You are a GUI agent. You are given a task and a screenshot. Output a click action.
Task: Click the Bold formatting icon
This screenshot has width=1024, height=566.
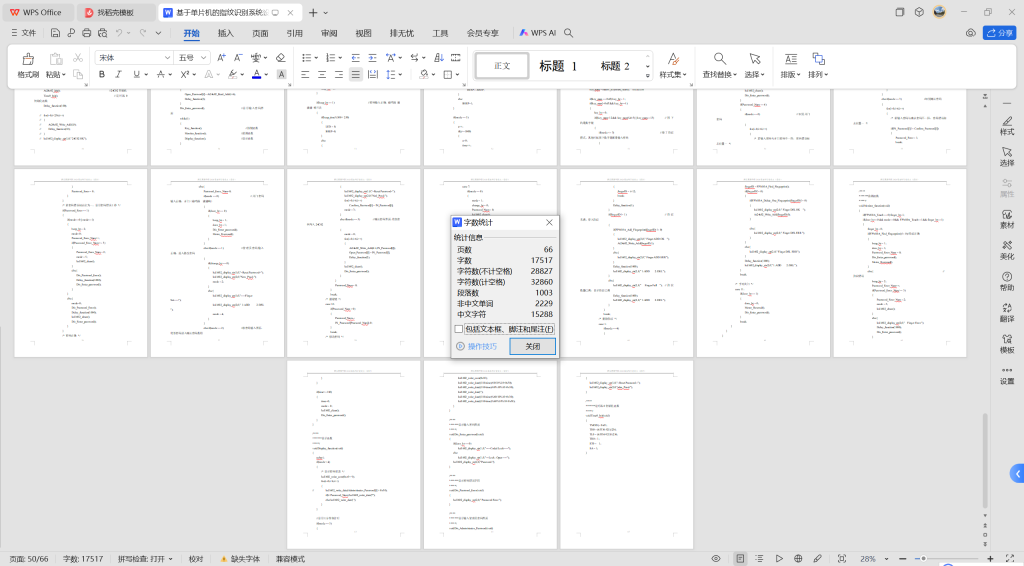pos(102,74)
